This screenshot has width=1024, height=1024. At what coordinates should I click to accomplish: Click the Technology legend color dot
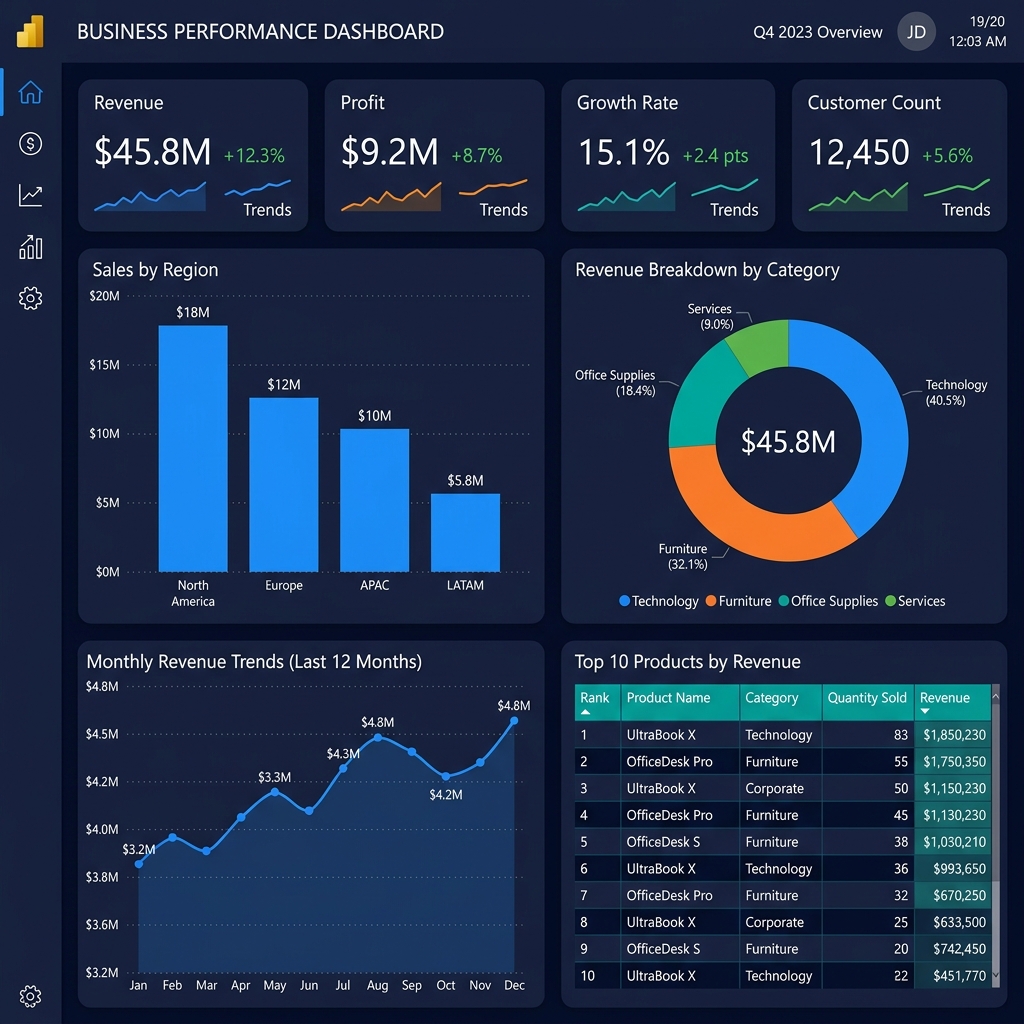pyautogui.click(x=624, y=601)
